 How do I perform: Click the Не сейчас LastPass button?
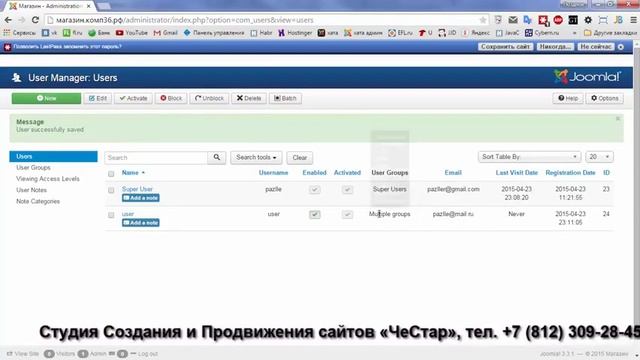pos(596,47)
